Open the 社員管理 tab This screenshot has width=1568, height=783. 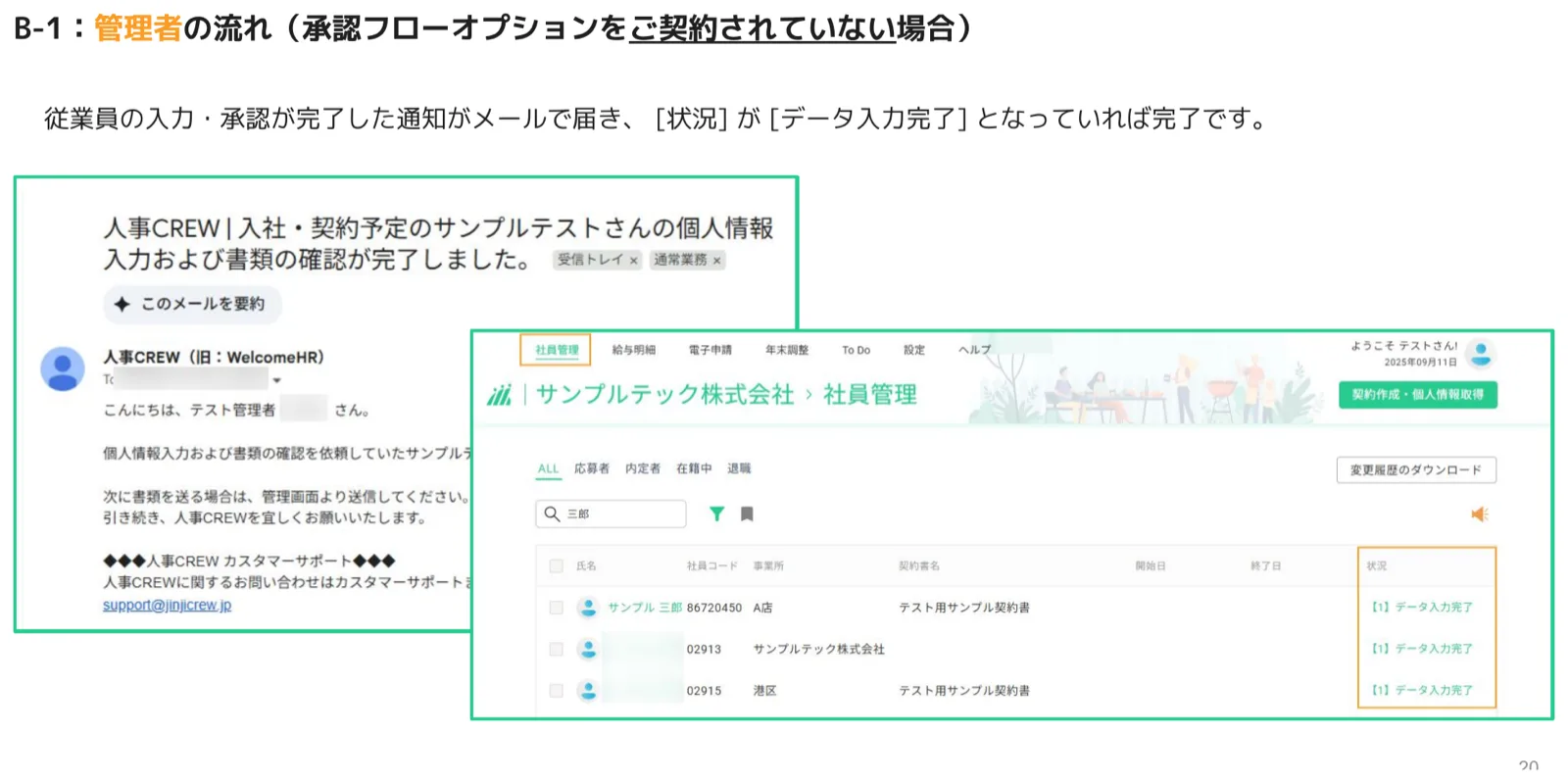(556, 350)
